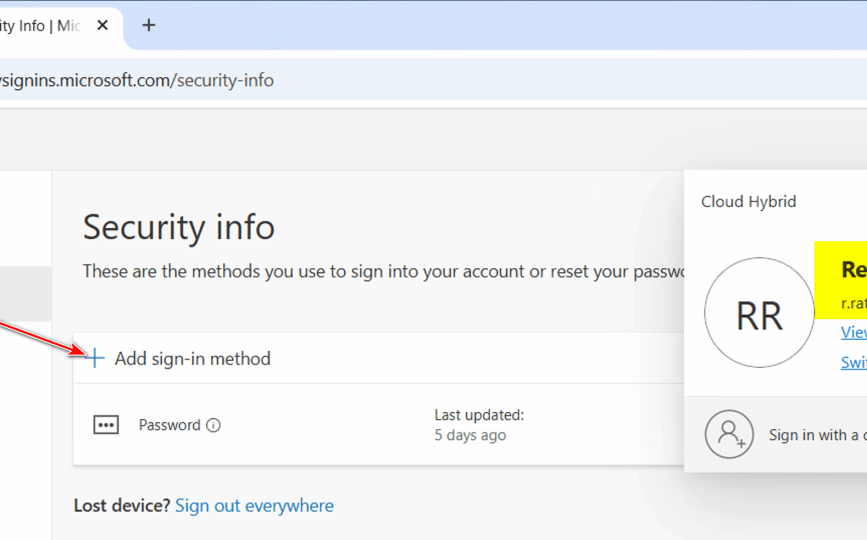Click the Cloud Hybrid organization name
The width and height of the screenshot is (867, 540).
point(748,202)
